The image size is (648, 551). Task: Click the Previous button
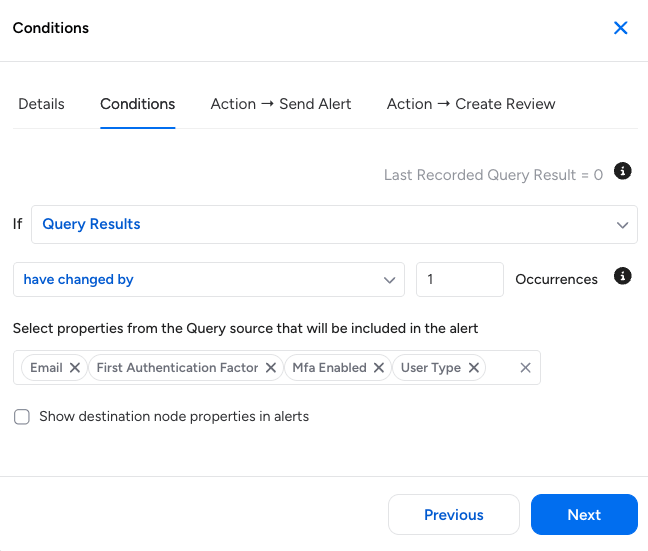tap(454, 515)
